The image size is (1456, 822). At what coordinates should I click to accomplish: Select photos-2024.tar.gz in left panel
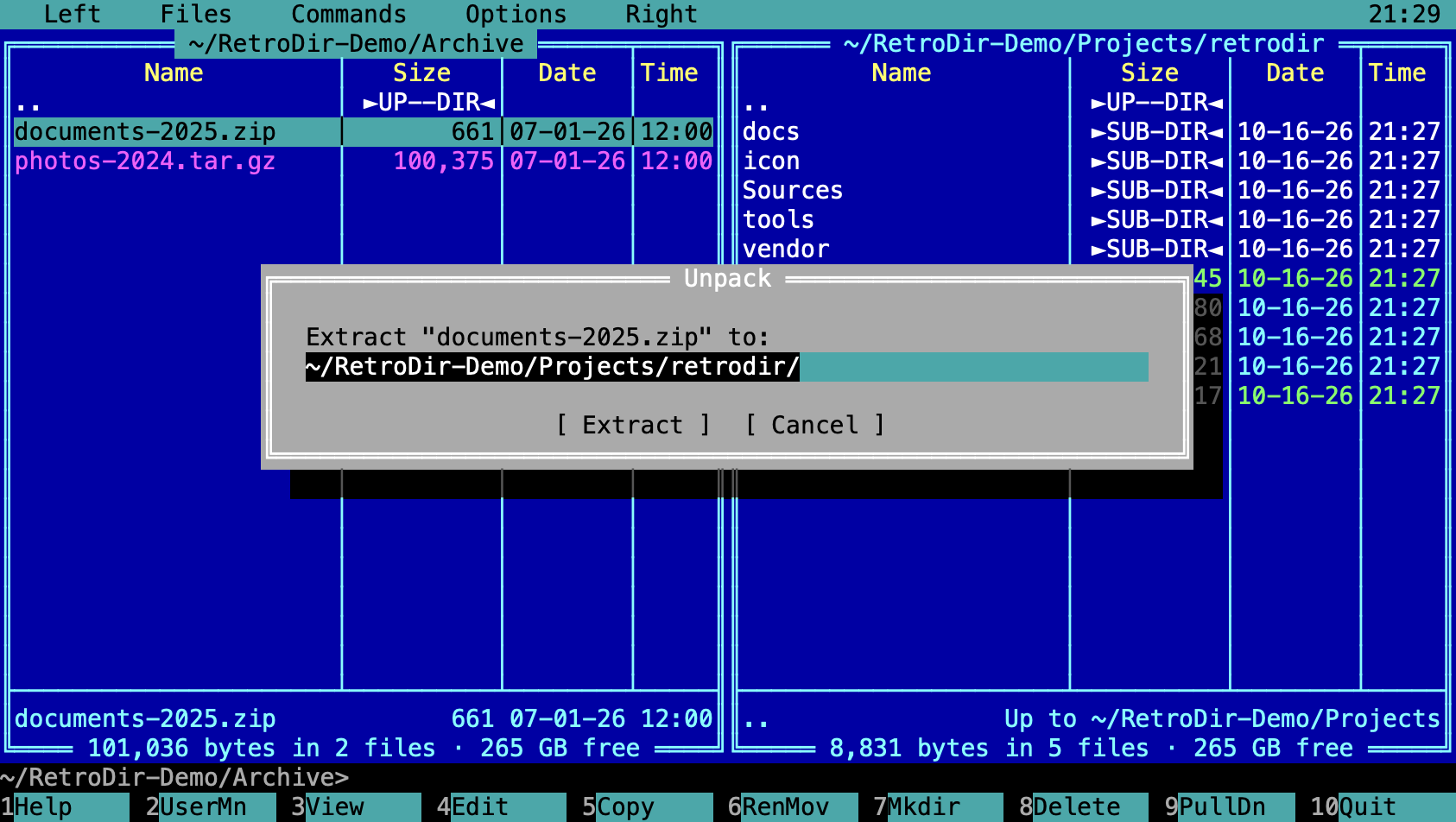coord(364,161)
